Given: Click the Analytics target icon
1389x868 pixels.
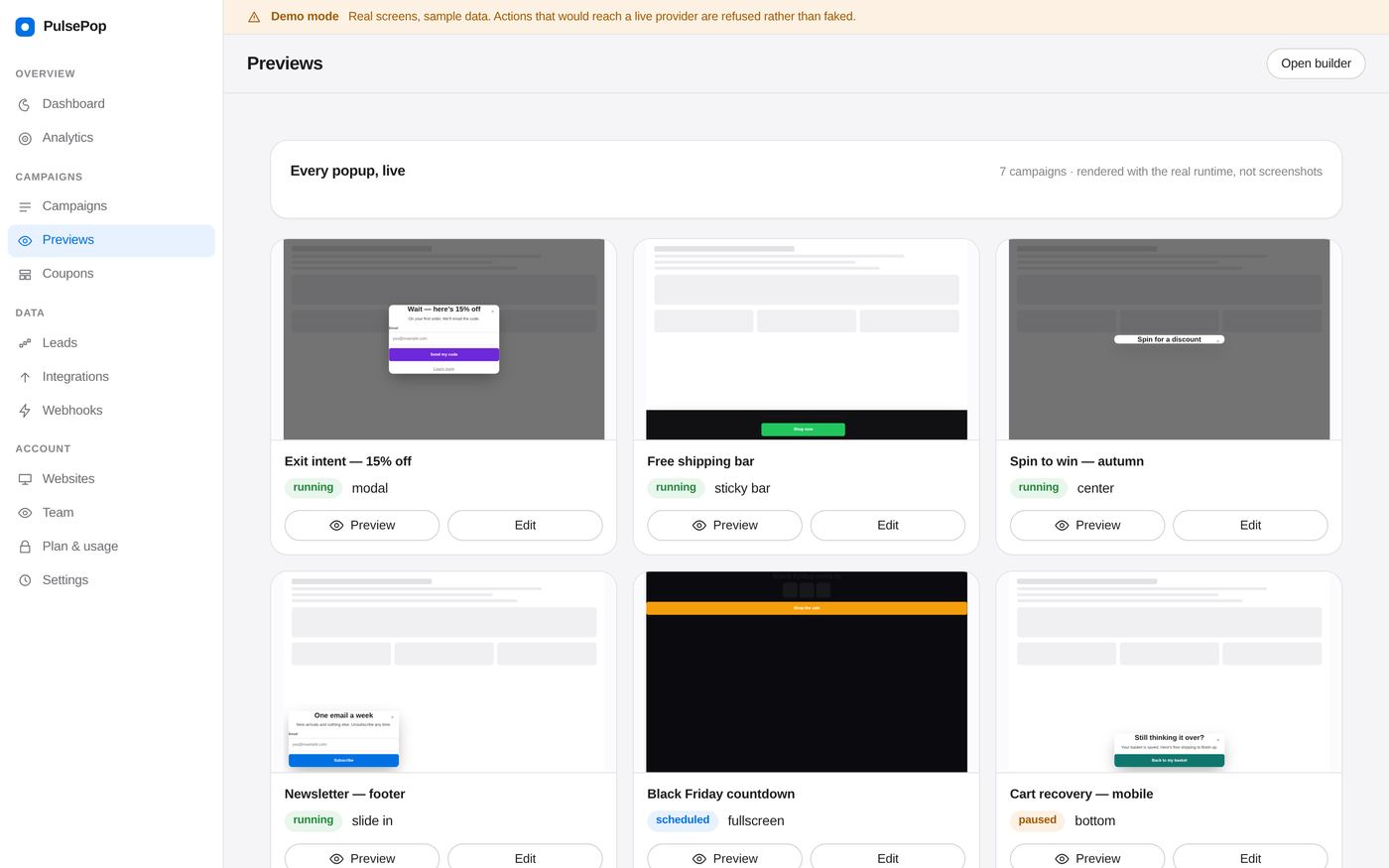Looking at the screenshot, I should [25, 139].
